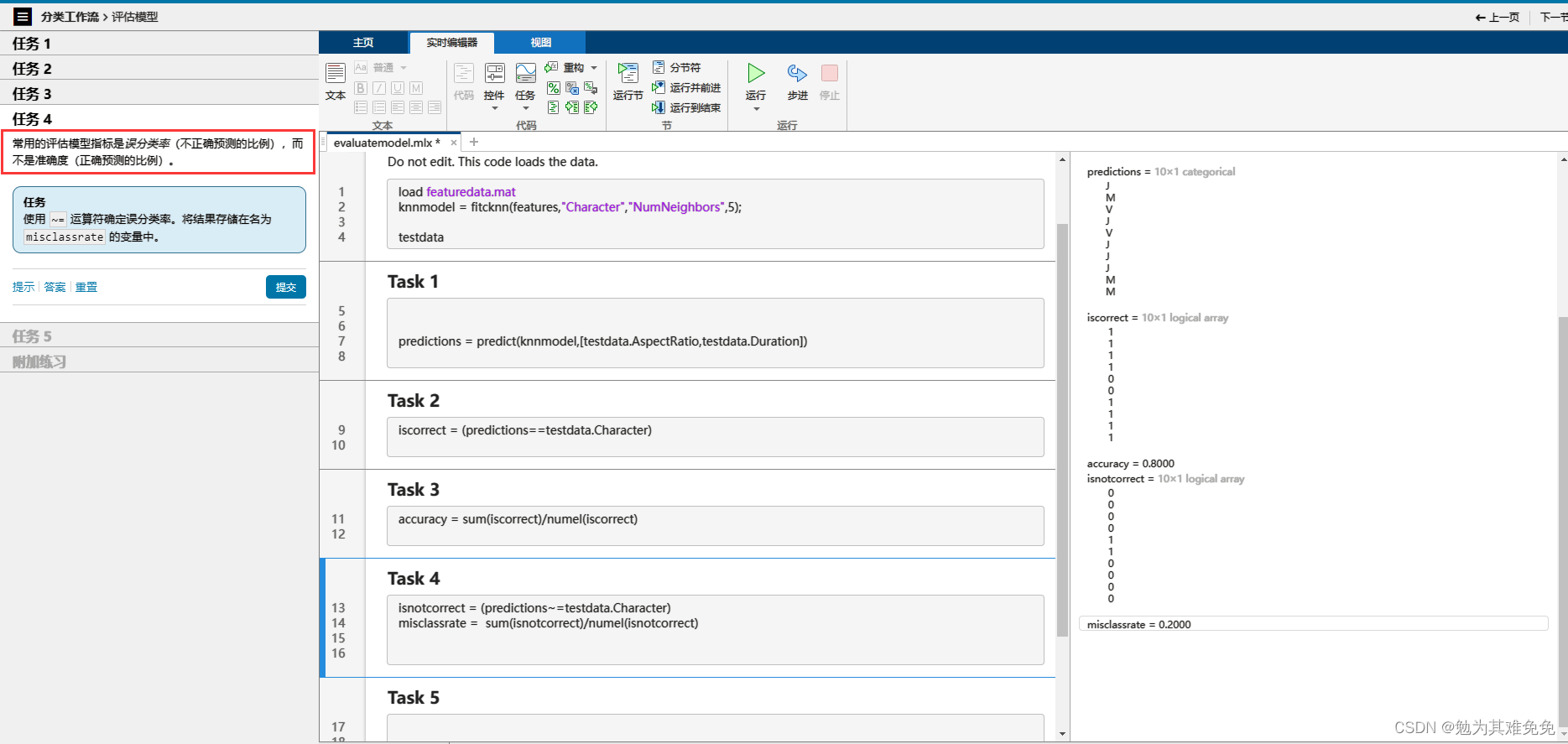
Task: Click the decrease indent icon
Action: pyautogui.click(x=591, y=107)
